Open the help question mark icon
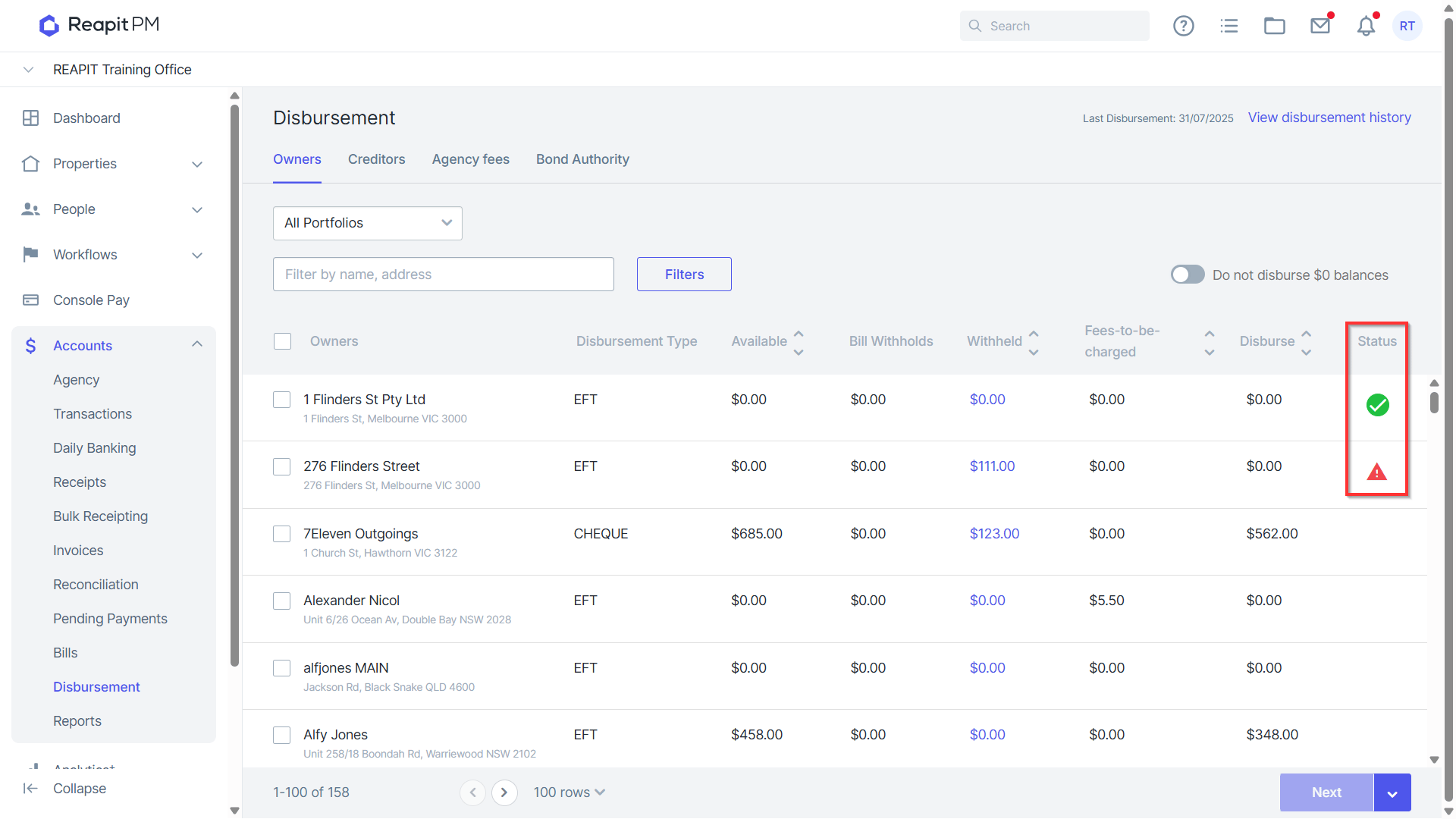 tap(1183, 26)
